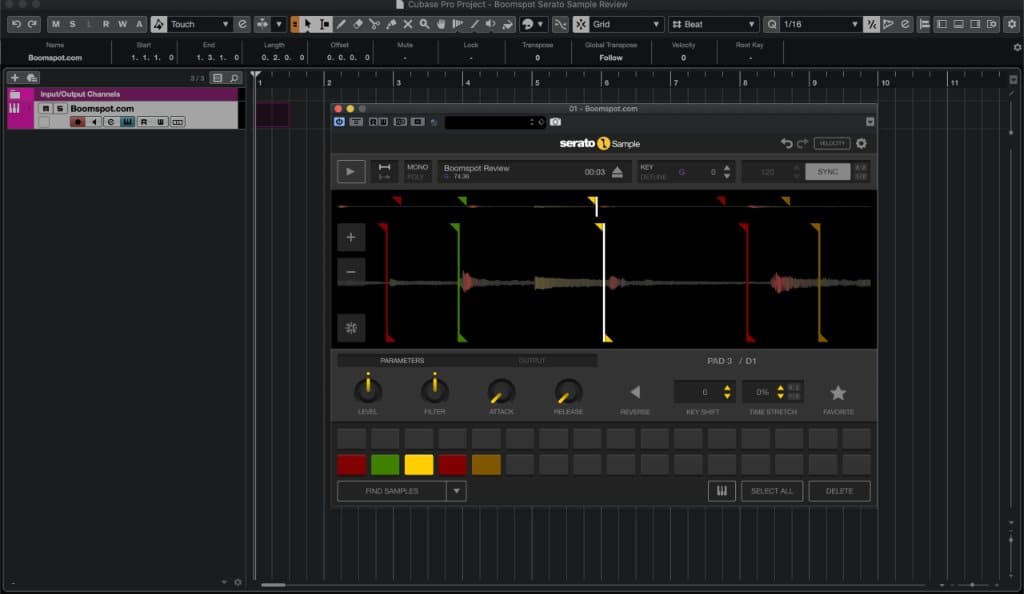Viewport: 1024px width, 594px height.
Task: Choose the Play speaker tool
Action: click(490, 24)
